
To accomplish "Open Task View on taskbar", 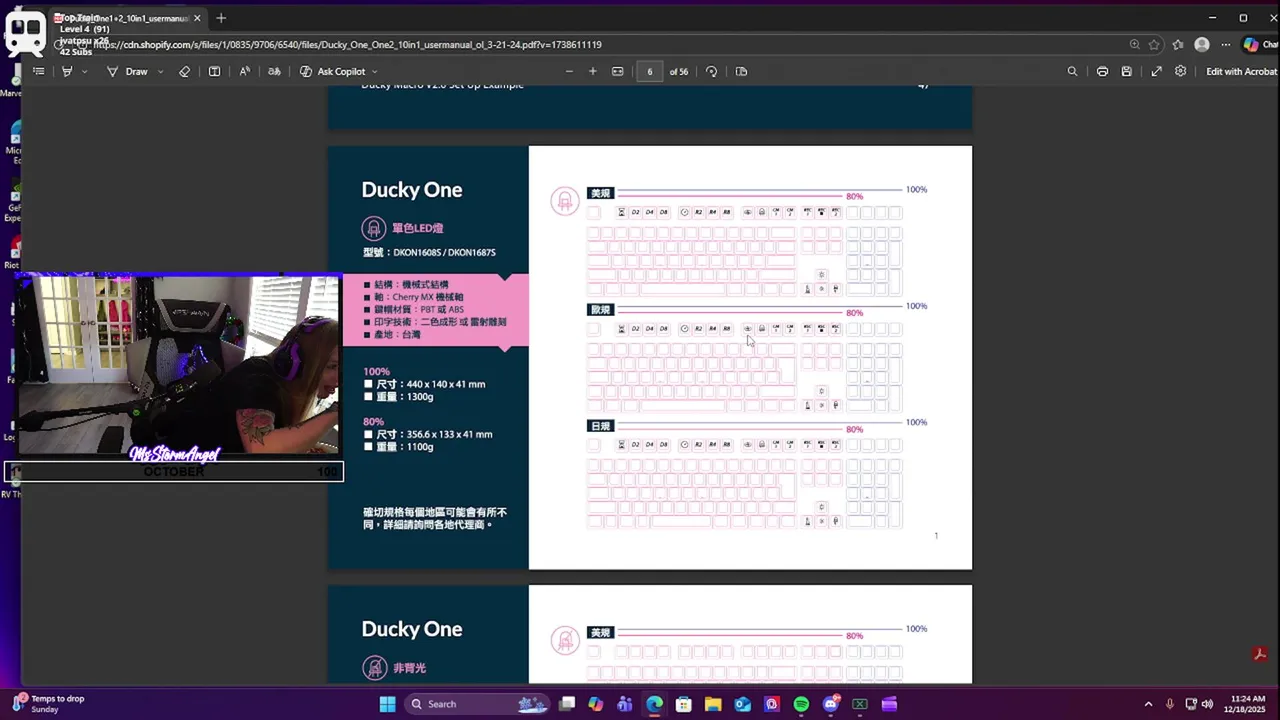I will [x=567, y=704].
